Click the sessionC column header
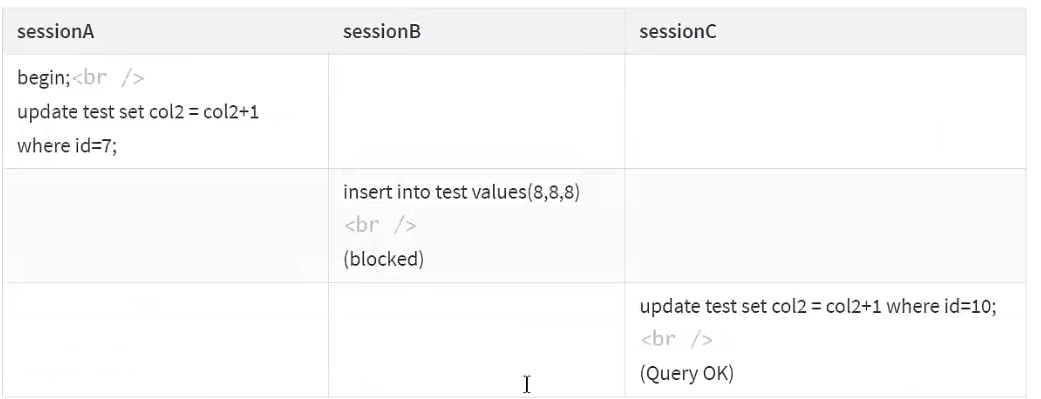 click(x=678, y=32)
